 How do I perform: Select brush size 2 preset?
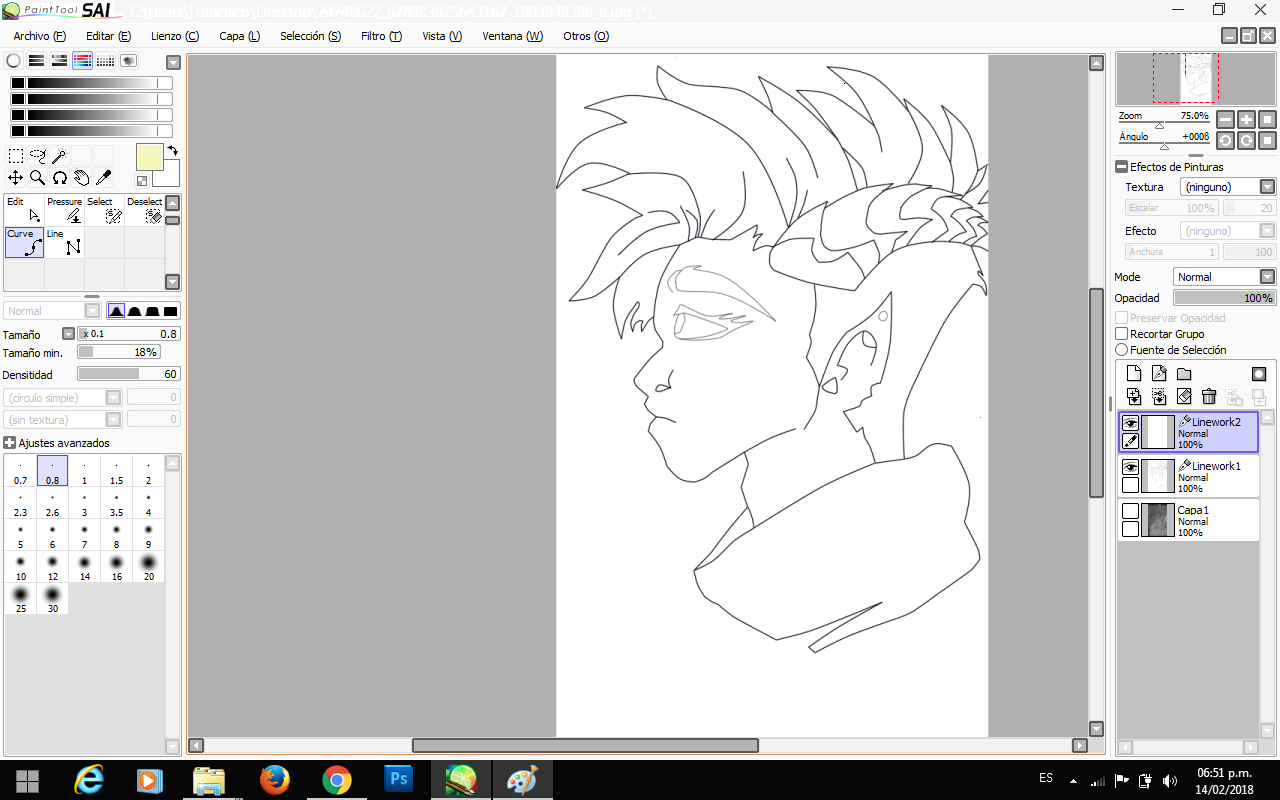click(x=148, y=472)
